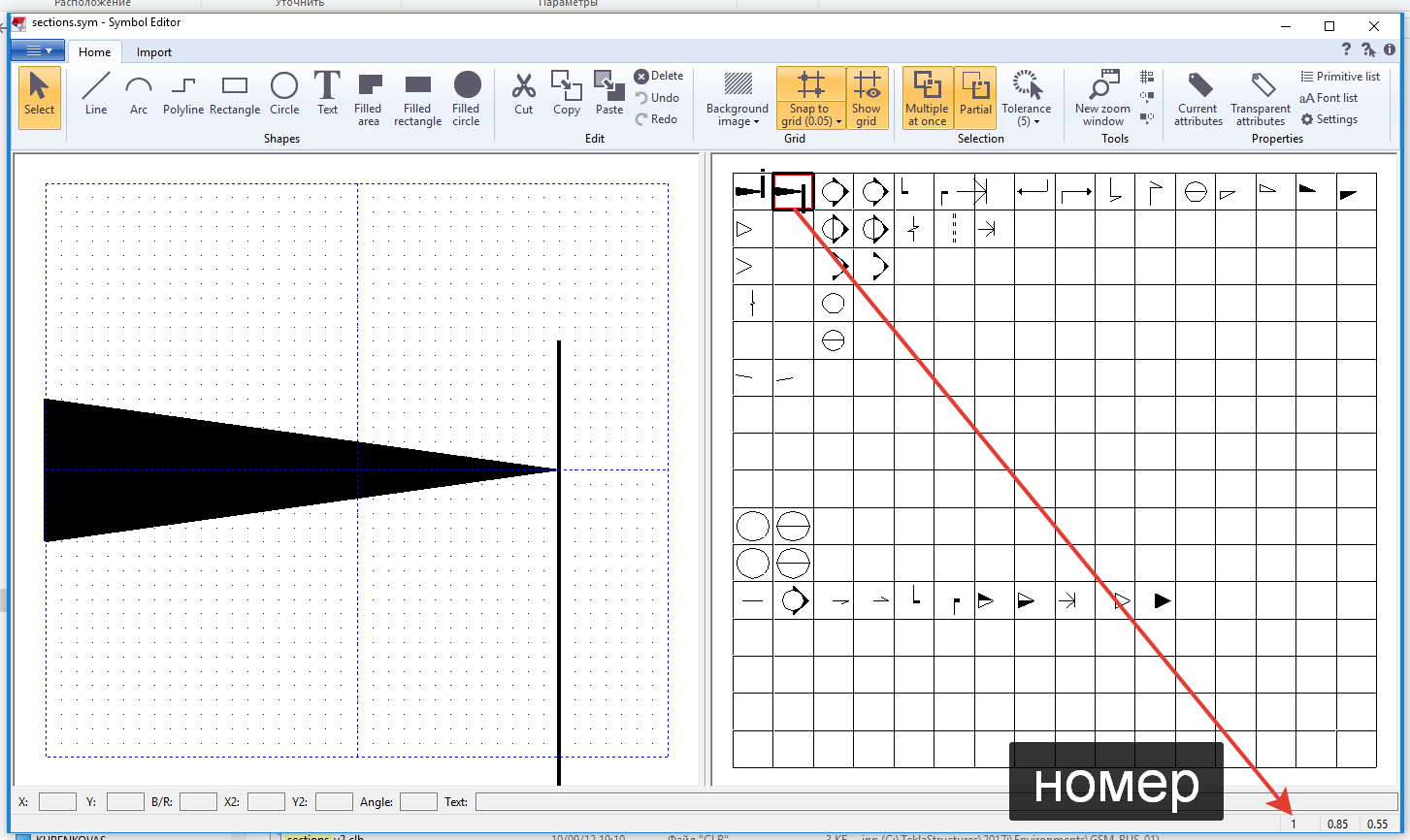Open Current attributes
1410x840 pixels.
pos(1197,98)
